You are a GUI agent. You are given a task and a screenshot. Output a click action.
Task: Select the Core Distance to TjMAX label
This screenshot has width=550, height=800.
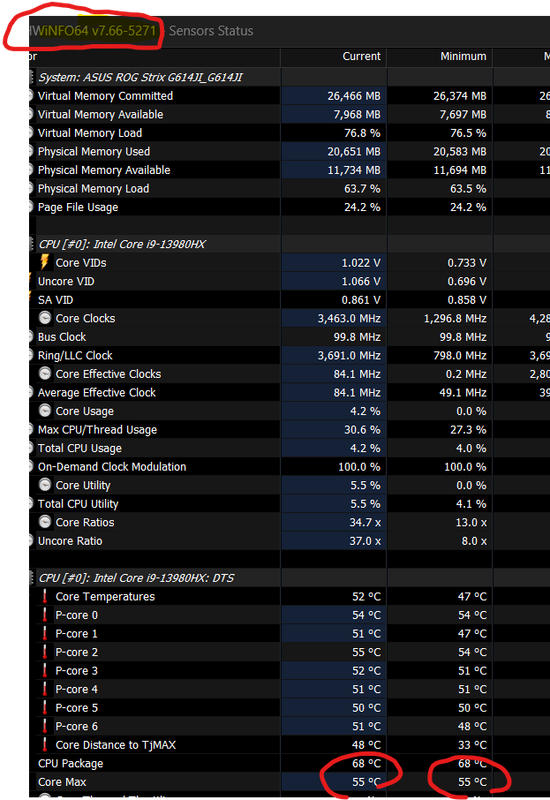[116, 745]
